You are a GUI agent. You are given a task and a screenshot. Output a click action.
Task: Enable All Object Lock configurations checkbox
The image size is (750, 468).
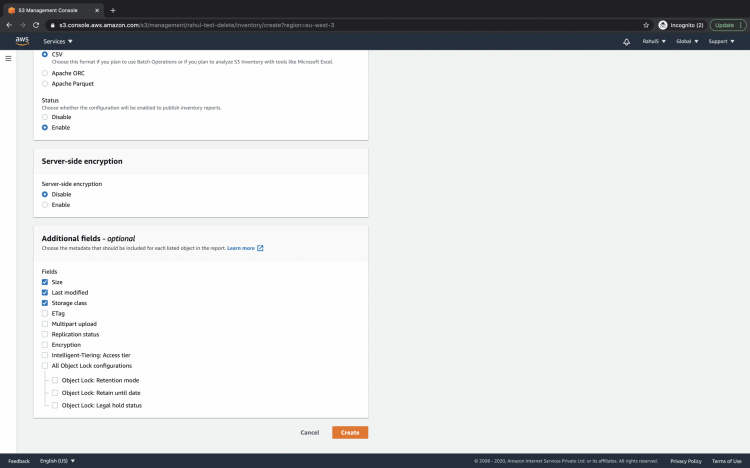pos(44,366)
